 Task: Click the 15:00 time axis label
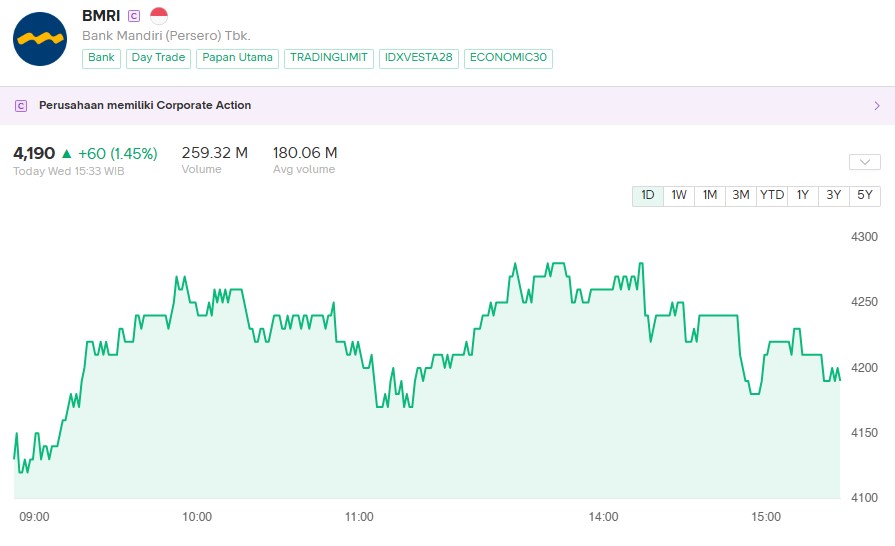click(x=765, y=517)
